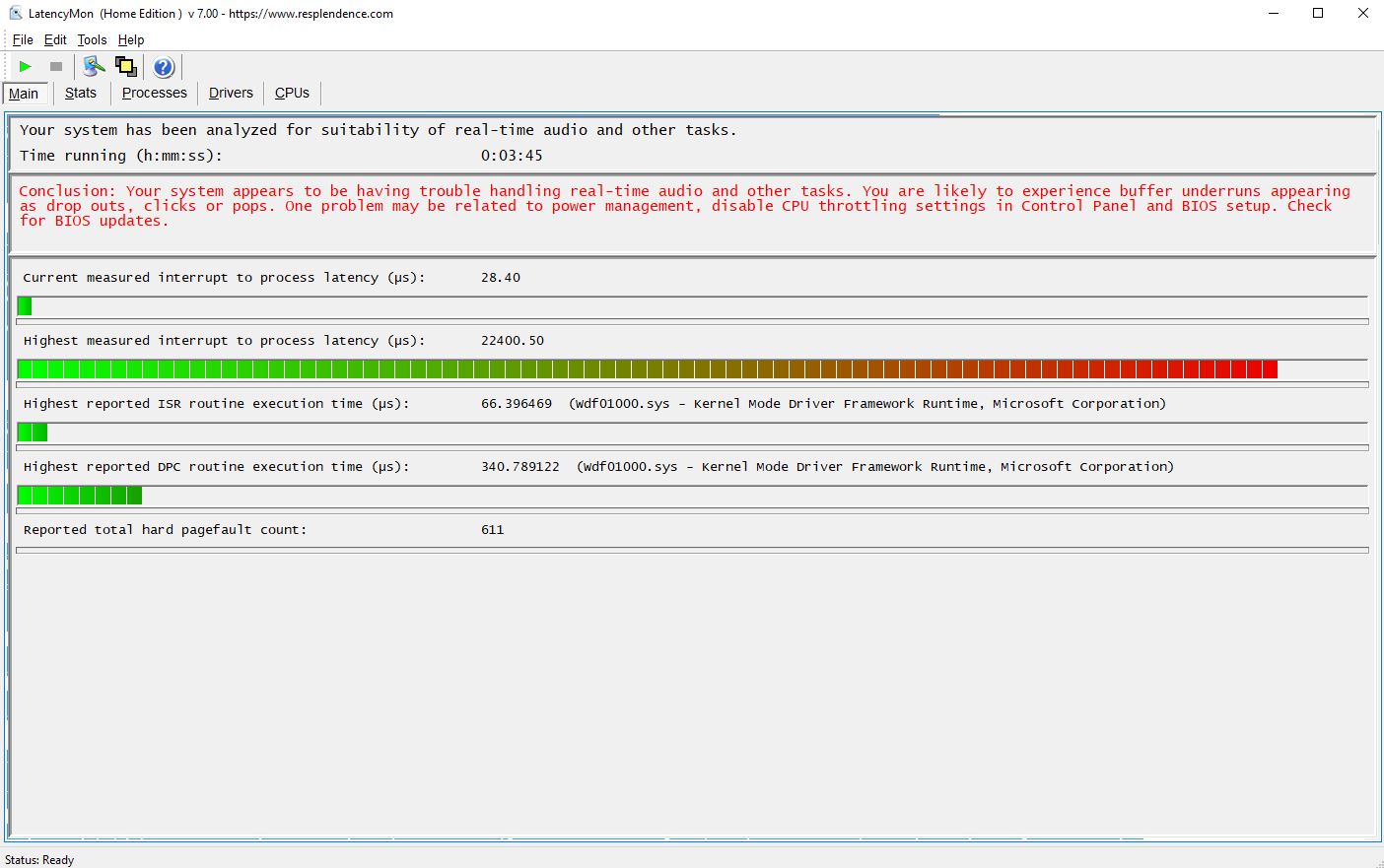This screenshot has width=1384, height=868.
Task: Click the highest ISR execution time bar
Action: [x=692, y=433]
